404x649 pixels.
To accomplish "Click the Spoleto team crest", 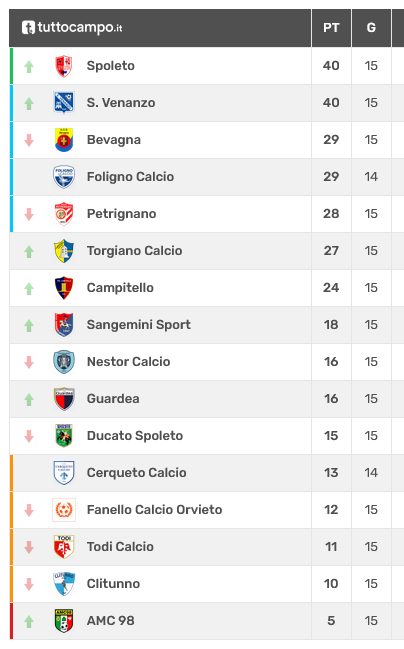I will point(64,66).
